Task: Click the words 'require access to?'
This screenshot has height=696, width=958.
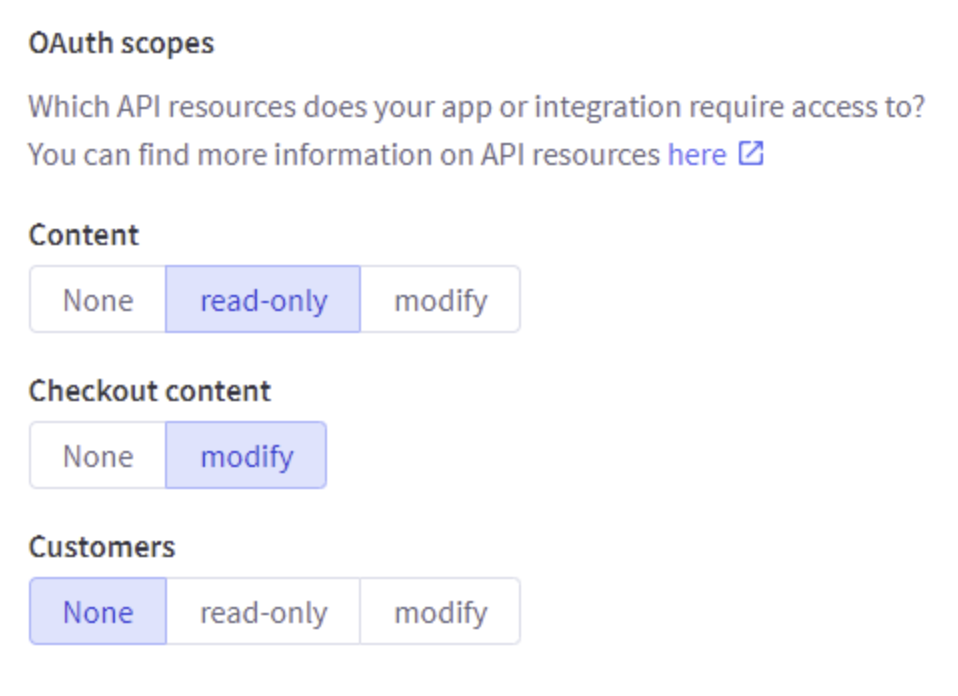Action: pos(808,108)
